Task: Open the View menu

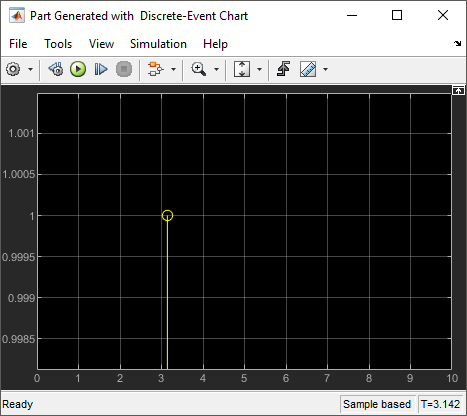Action: point(101,44)
